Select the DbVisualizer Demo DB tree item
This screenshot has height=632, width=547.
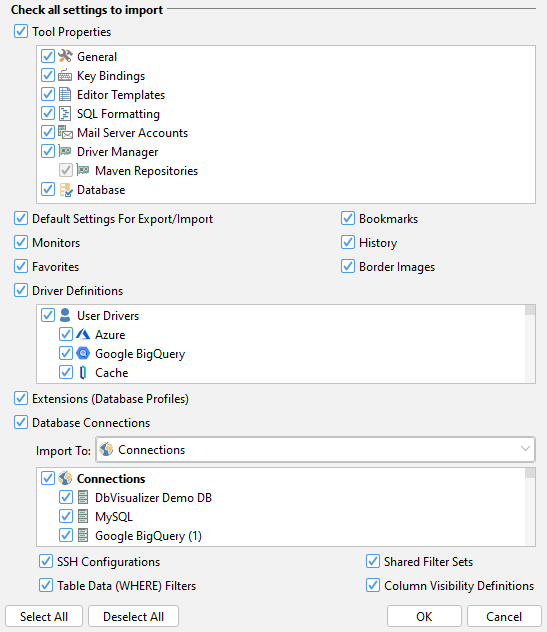pyautogui.click(x=153, y=497)
